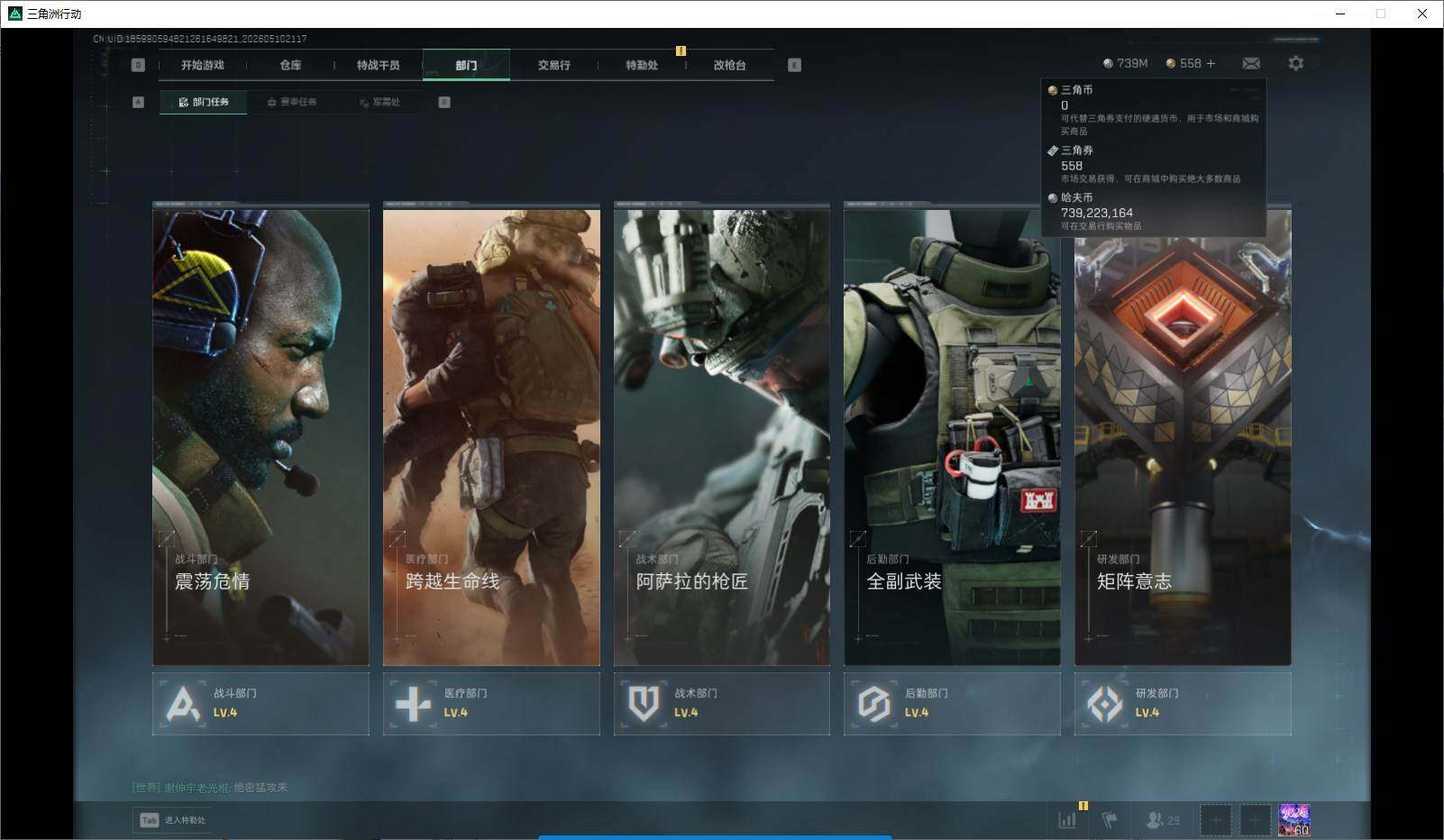Switch to the 开始游戏 tab
Viewport: 1444px width, 840px height.
(x=202, y=65)
